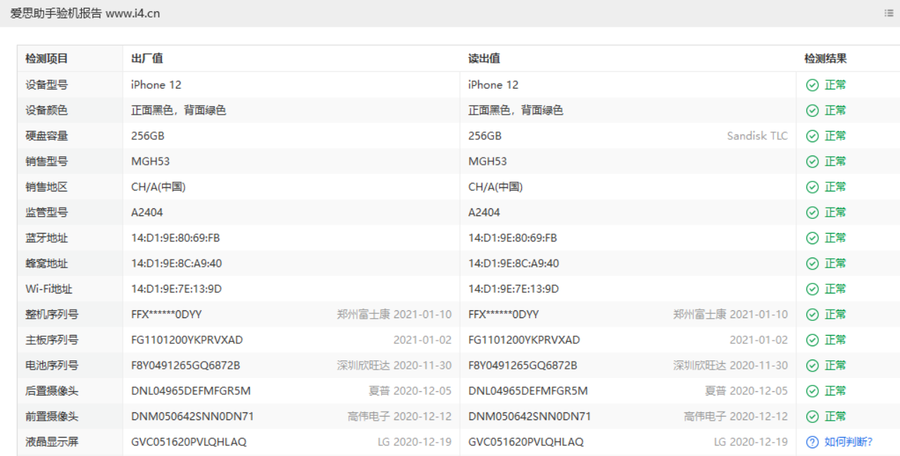Click the green check icon in 整机序列号 row
The image size is (900, 456).
[x=812, y=315]
